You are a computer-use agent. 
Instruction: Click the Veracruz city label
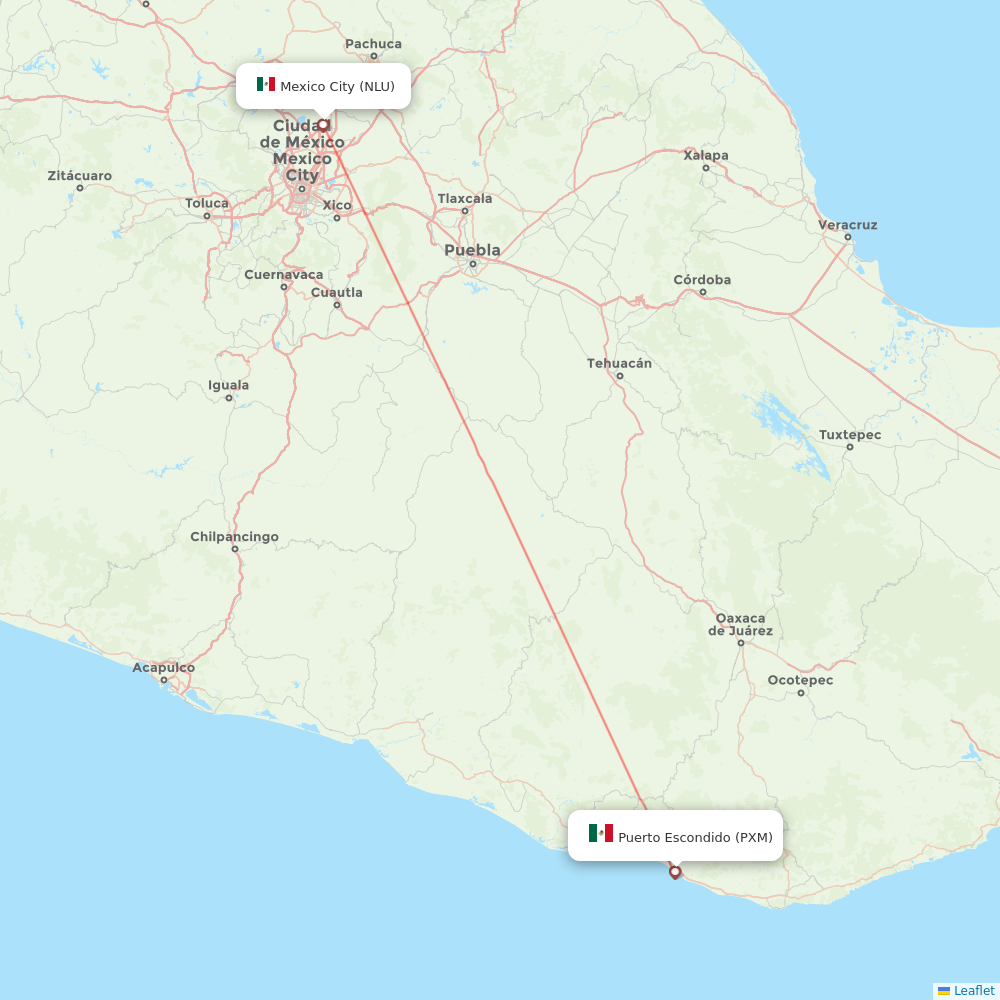click(x=847, y=226)
